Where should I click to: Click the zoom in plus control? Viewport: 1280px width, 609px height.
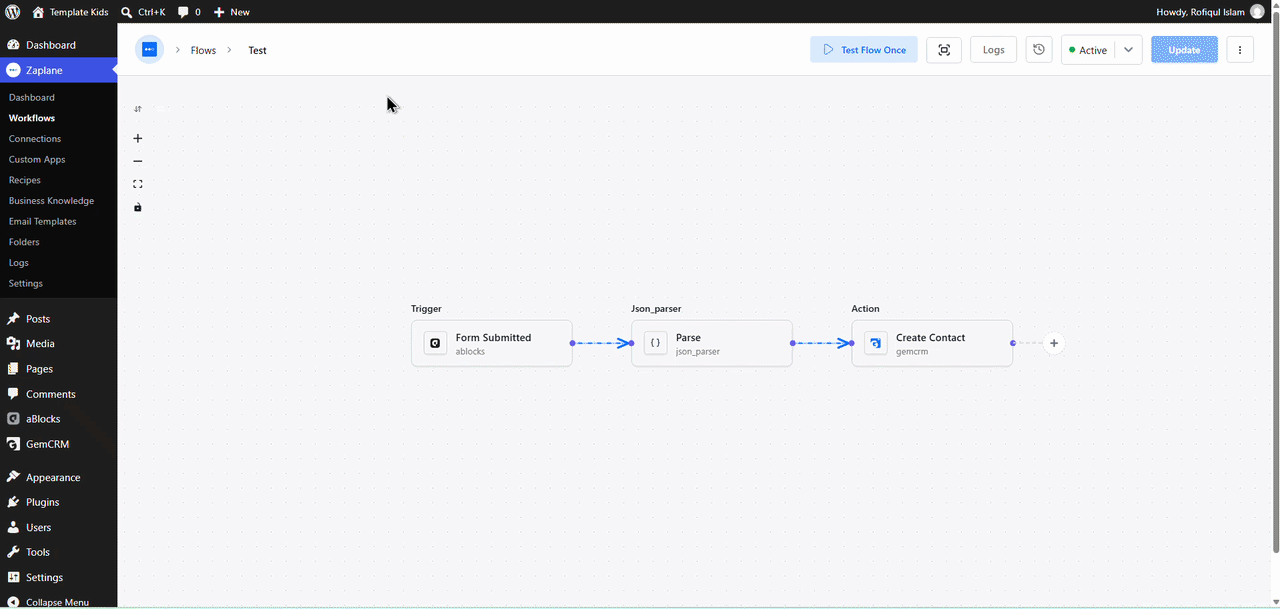(x=138, y=138)
